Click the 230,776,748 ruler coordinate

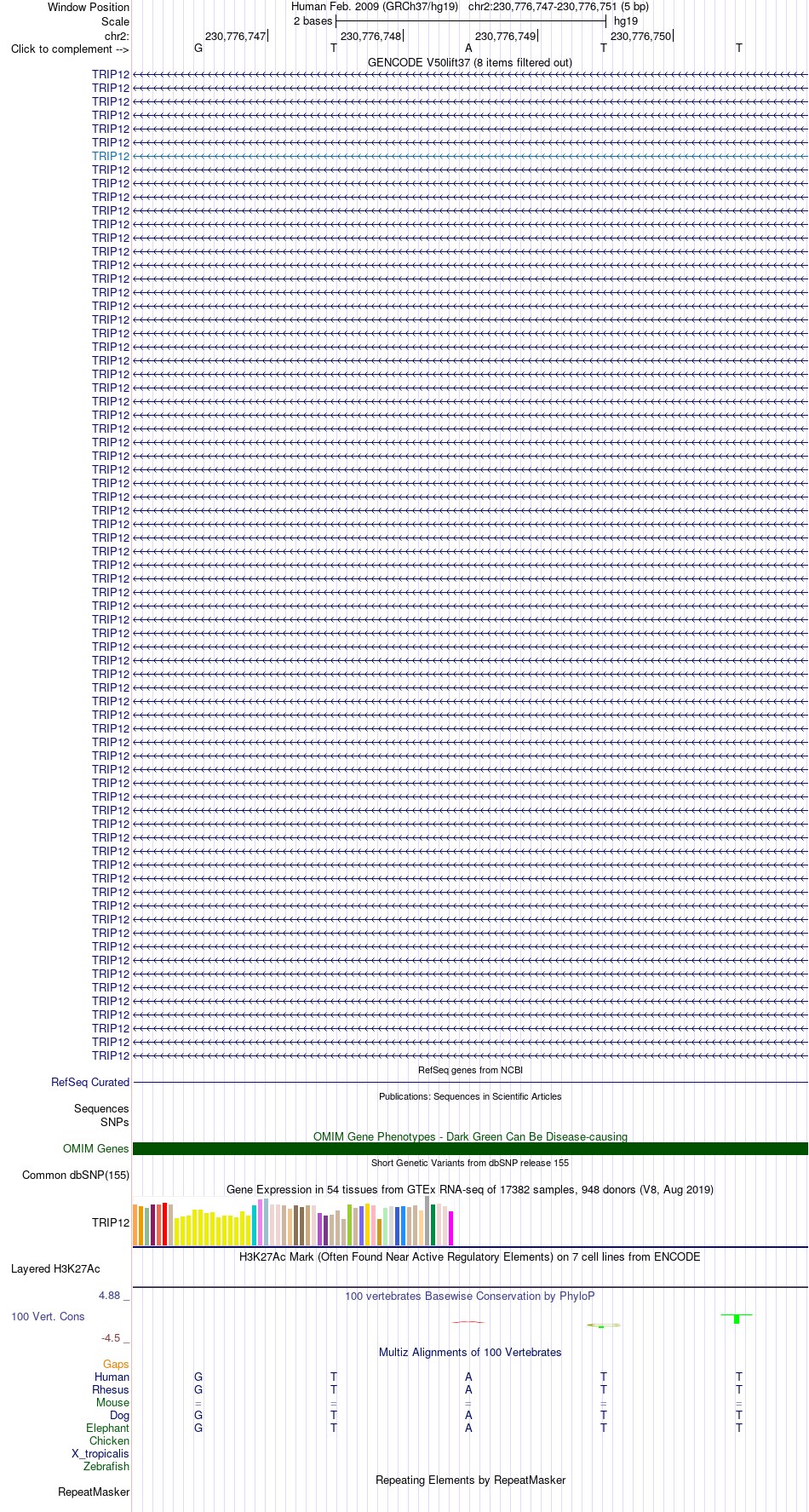pyautogui.click(x=370, y=37)
